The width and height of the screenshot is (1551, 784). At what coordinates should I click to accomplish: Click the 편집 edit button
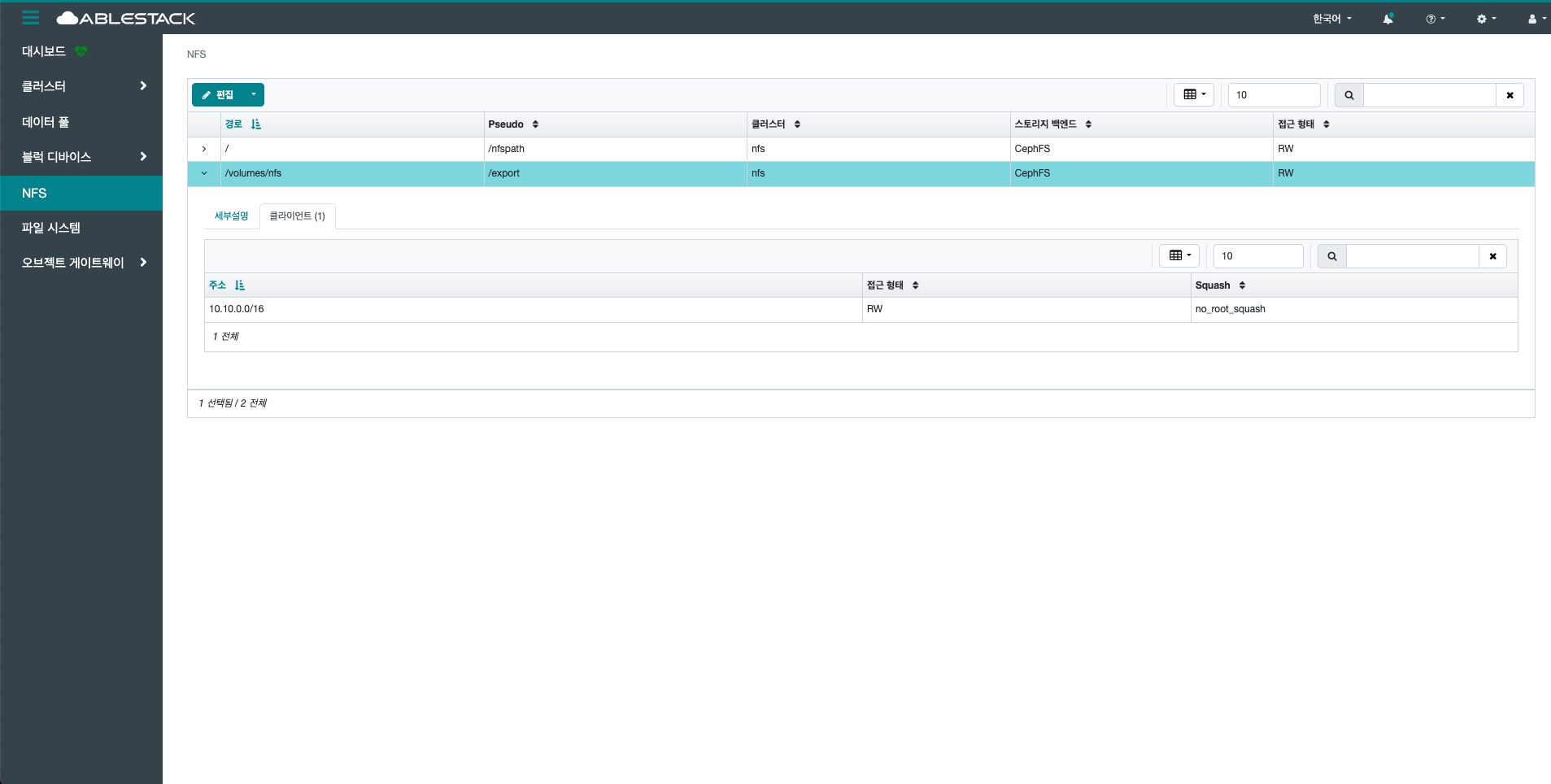217,95
